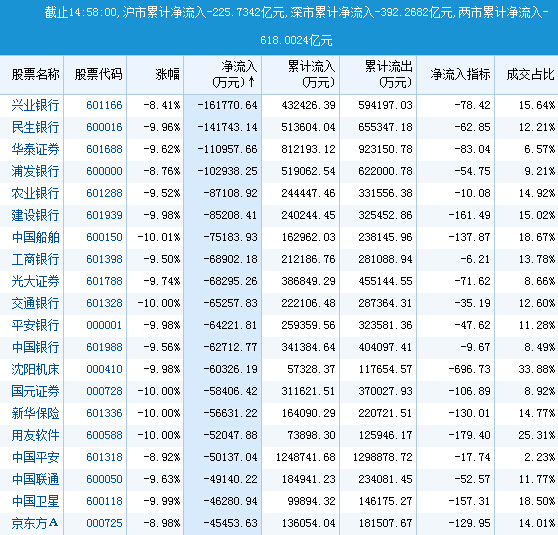Click 累计流入 column header
The height and width of the screenshot is (535, 558).
pyautogui.click(x=311, y=74)
